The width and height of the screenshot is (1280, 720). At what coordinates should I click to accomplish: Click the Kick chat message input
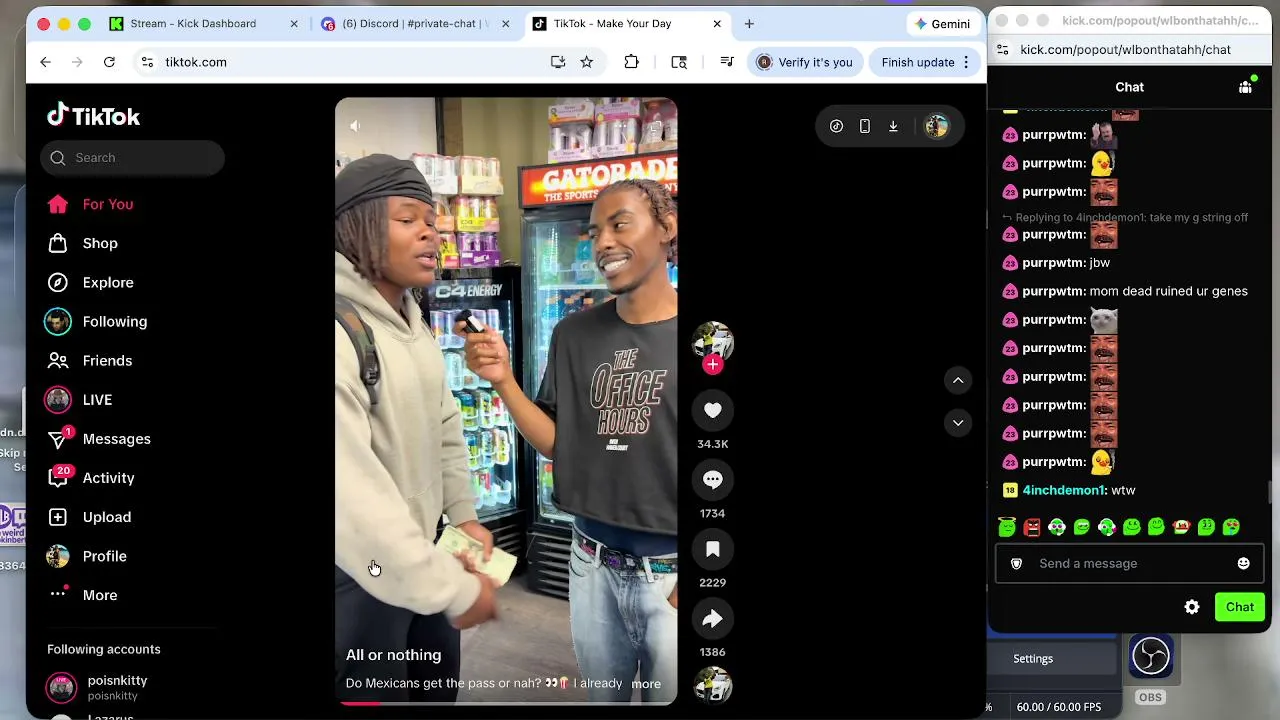1130,564
